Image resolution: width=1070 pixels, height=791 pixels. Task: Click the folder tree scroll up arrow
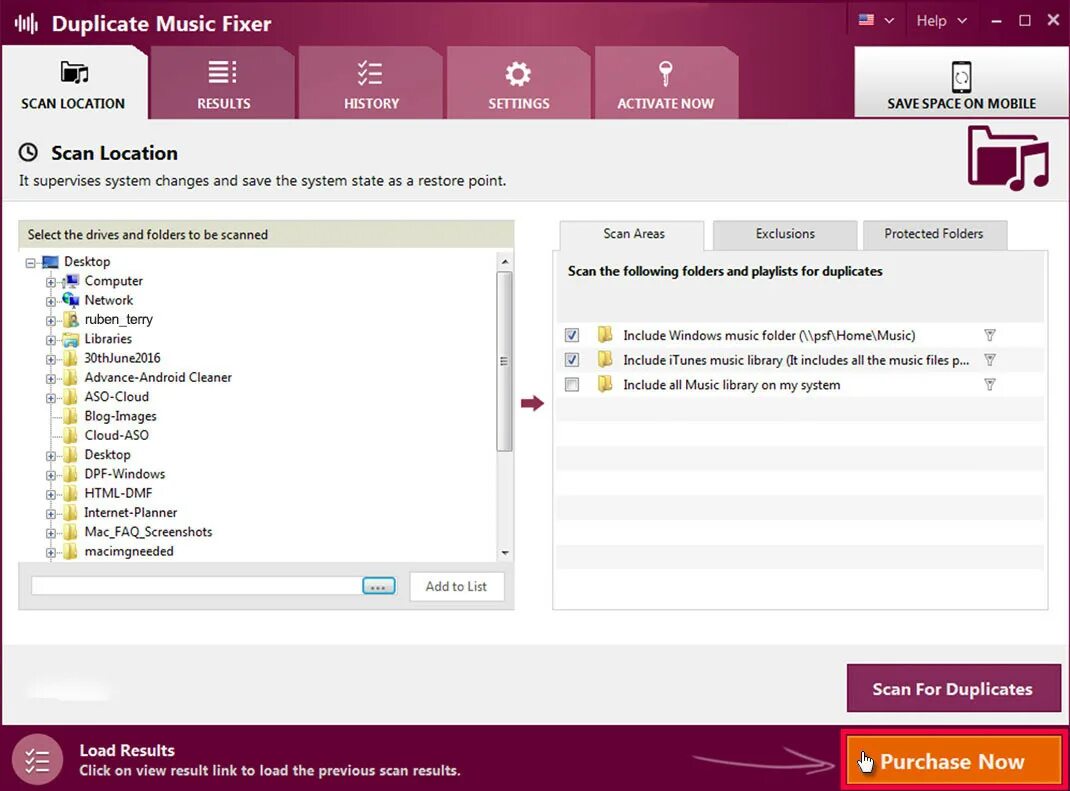(x=505, y=262)
